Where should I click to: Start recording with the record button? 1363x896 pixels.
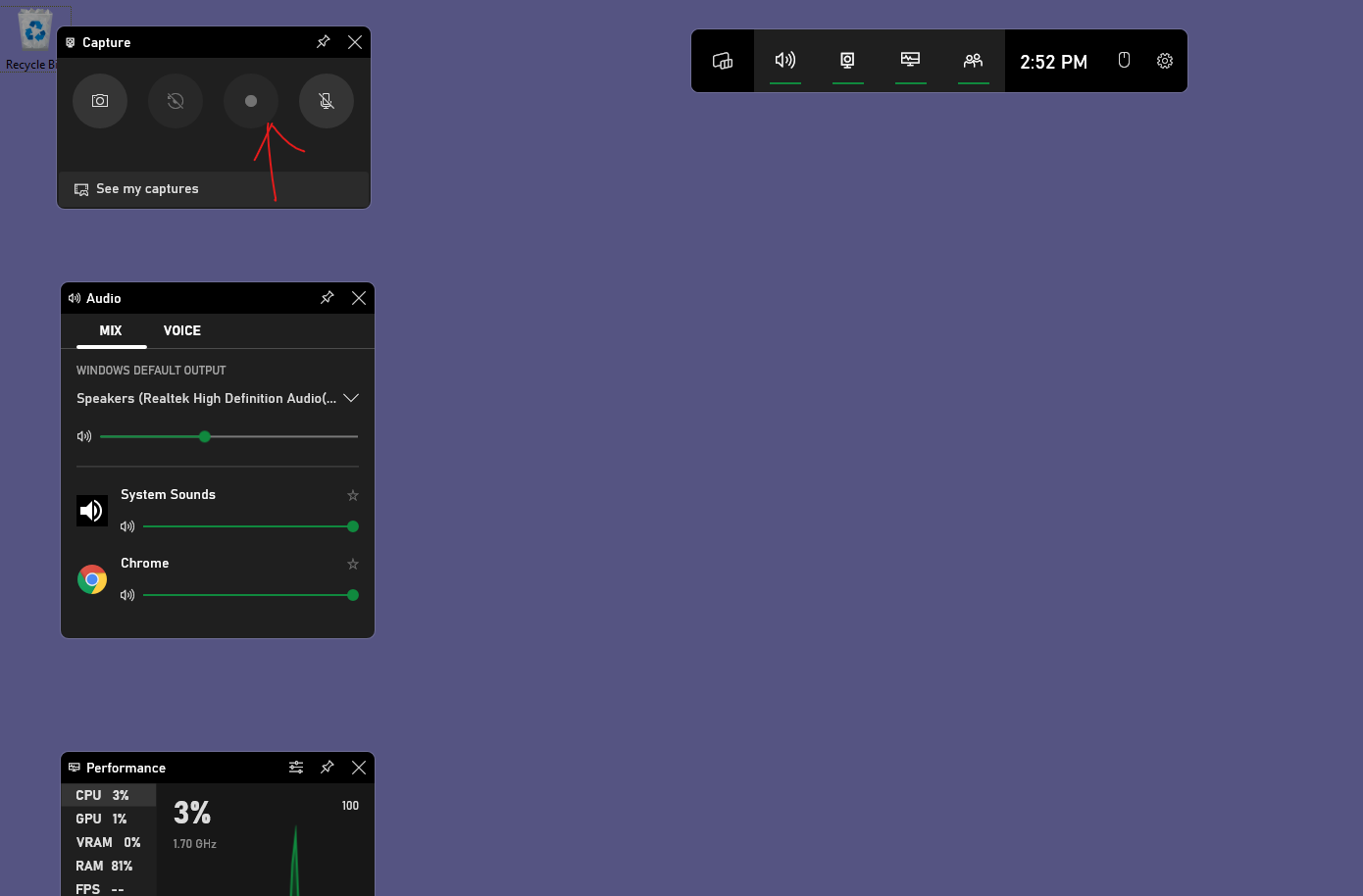(251, 101)
